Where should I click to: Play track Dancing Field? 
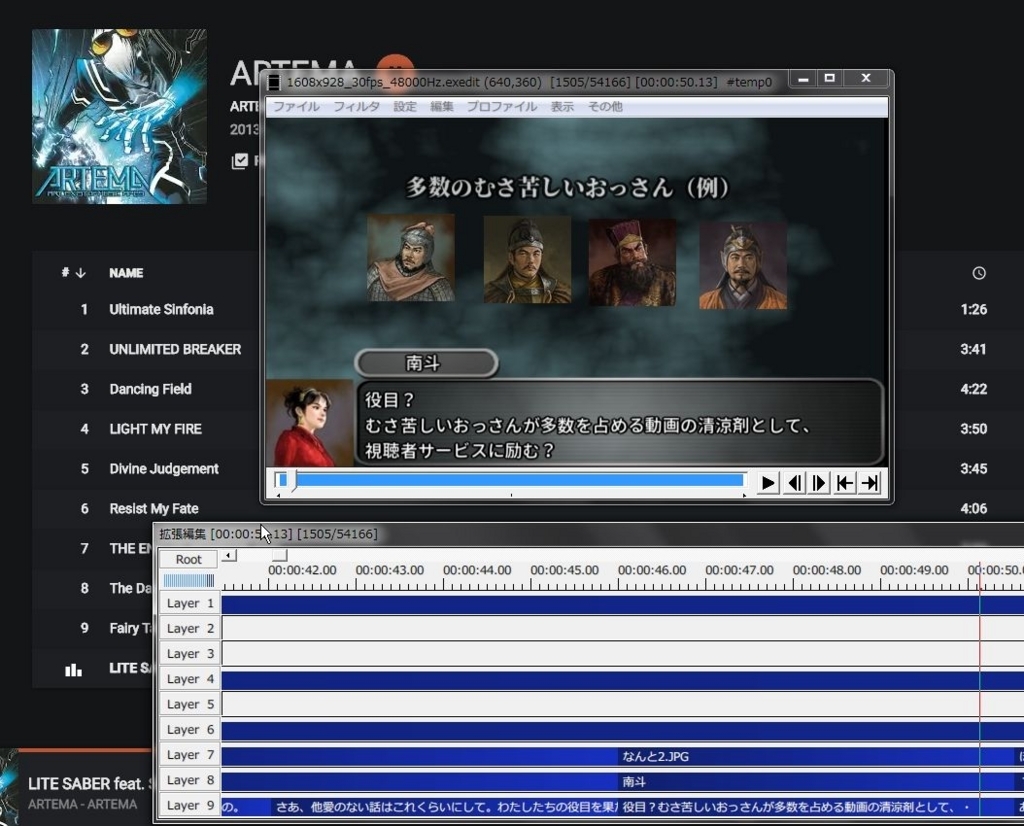[x=150, y=389]
